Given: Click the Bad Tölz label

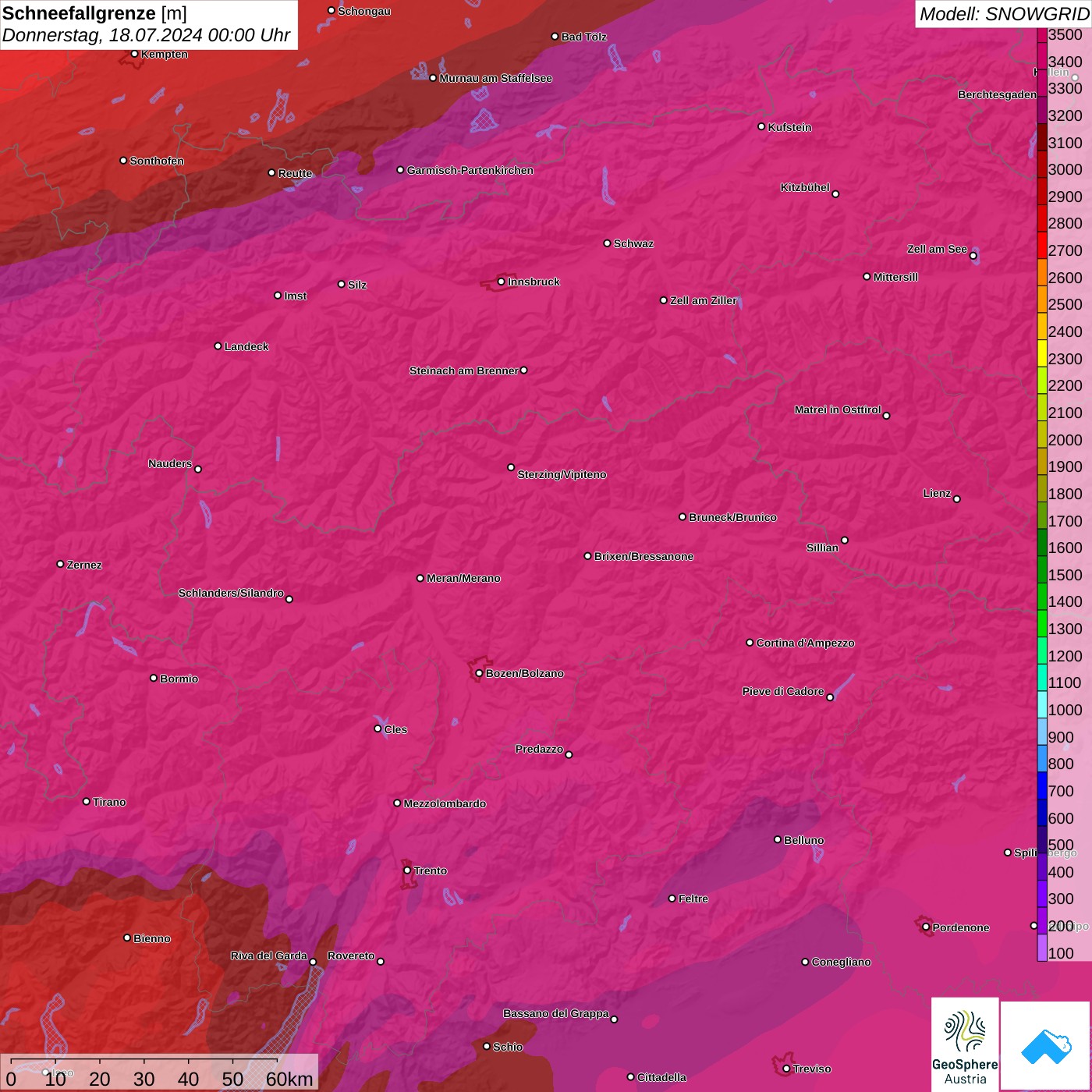Looking at the screenshot, I should click(x=583, y=37).
